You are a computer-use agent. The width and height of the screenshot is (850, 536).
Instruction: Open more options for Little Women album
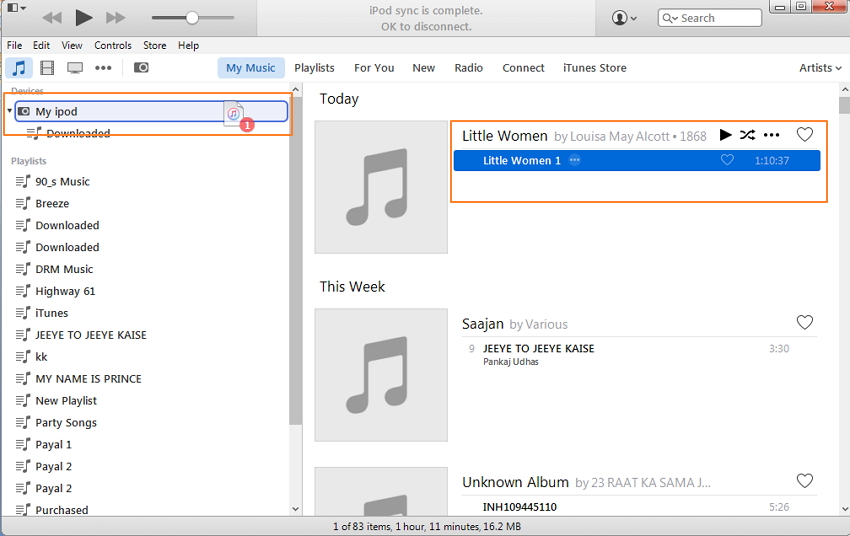point(771,135)
